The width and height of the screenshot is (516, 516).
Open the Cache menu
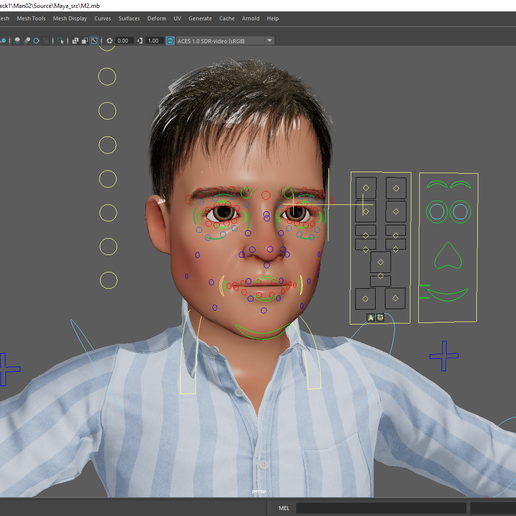(227, 19)
